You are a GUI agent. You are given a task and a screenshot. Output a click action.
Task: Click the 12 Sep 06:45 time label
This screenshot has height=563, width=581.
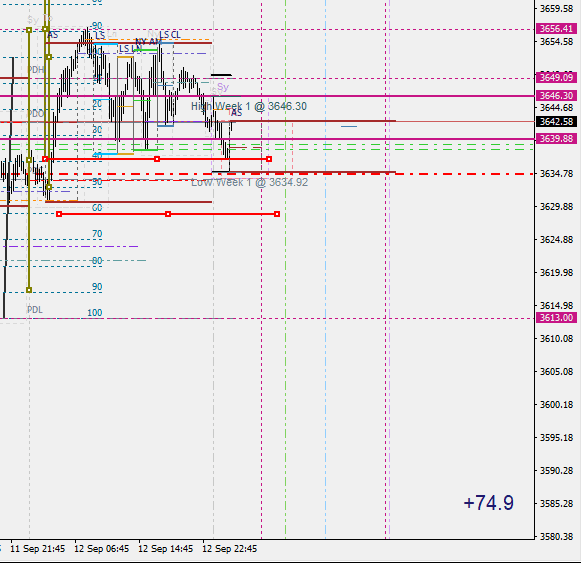coord(102,549)
